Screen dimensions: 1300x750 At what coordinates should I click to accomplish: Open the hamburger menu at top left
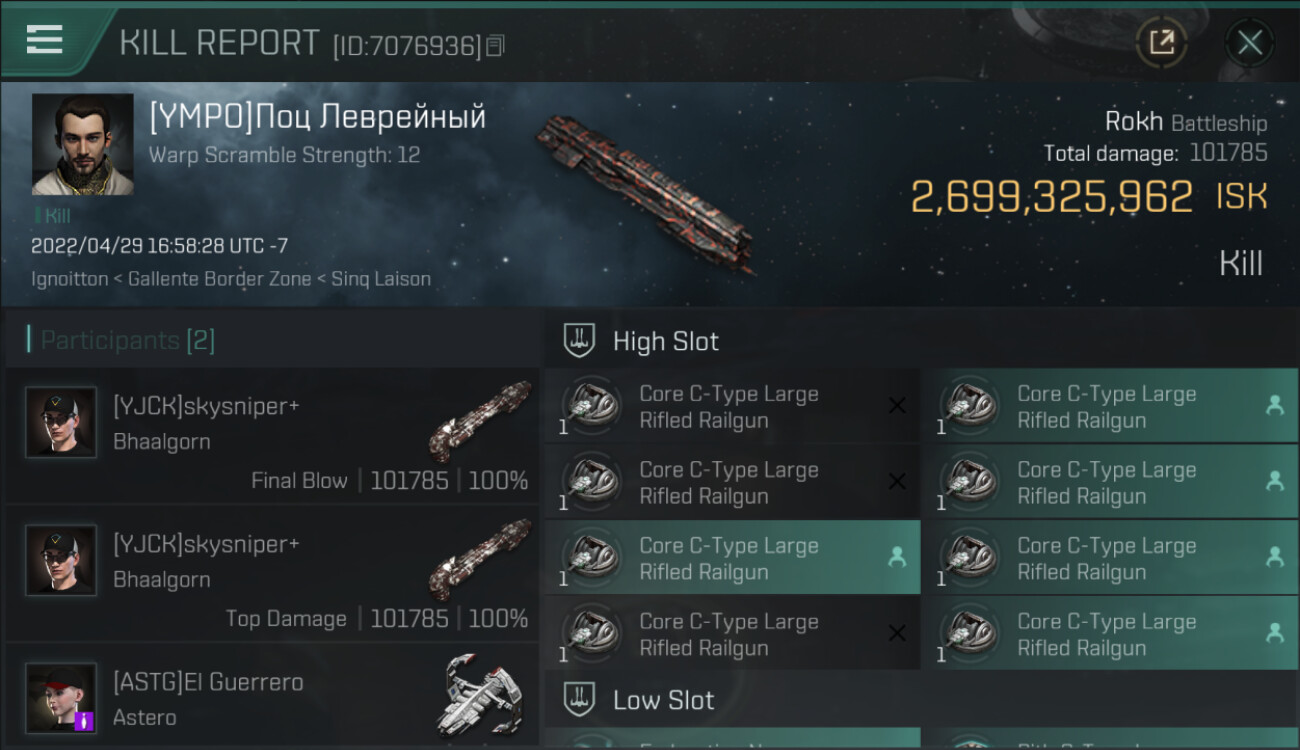pos(45,41)
